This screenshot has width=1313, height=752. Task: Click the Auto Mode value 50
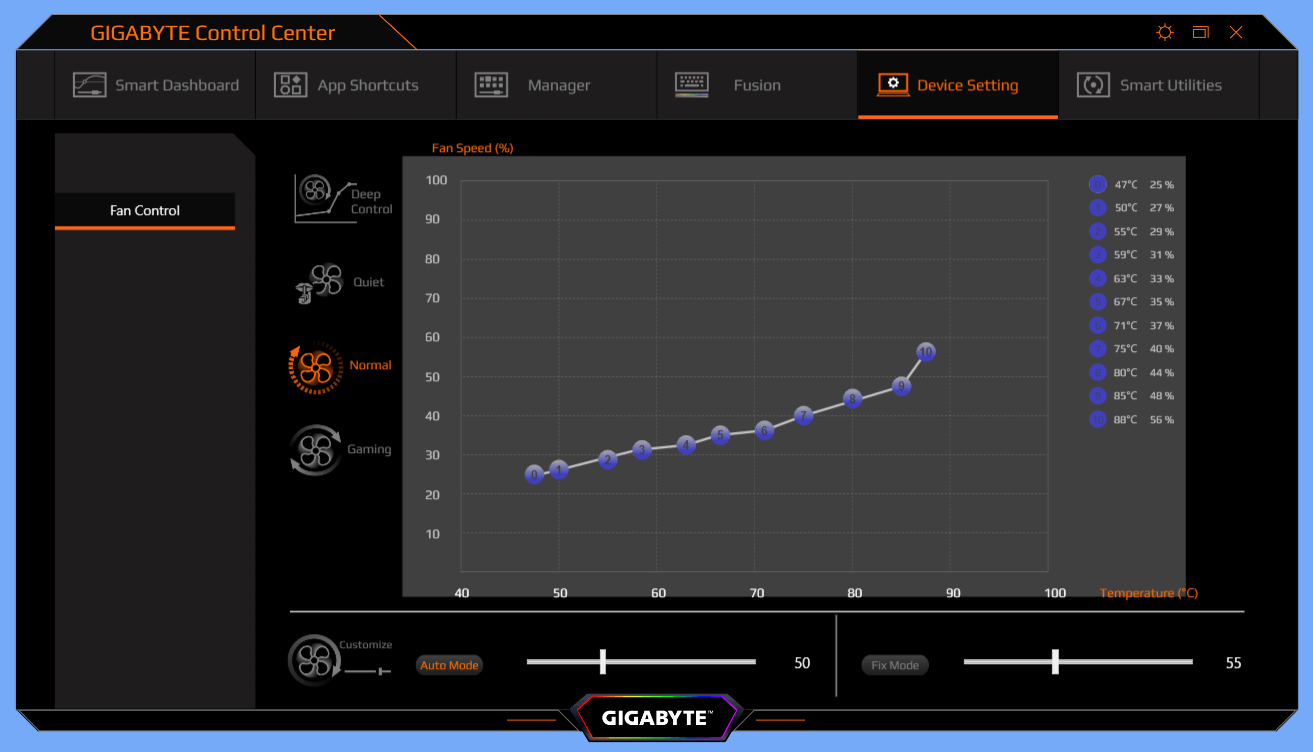[x=802, y=663]
